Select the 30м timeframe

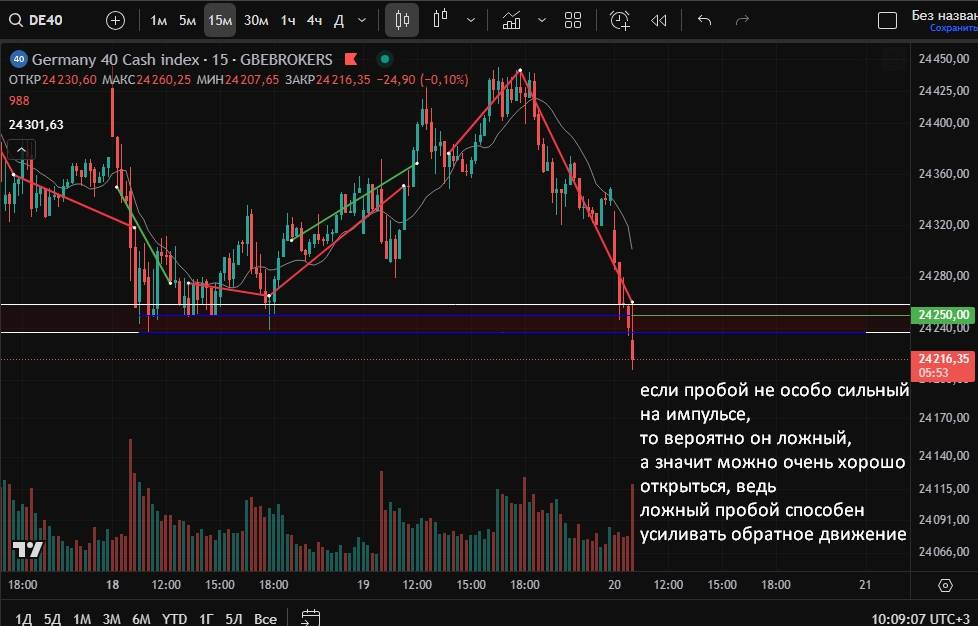tap(256, 20)
